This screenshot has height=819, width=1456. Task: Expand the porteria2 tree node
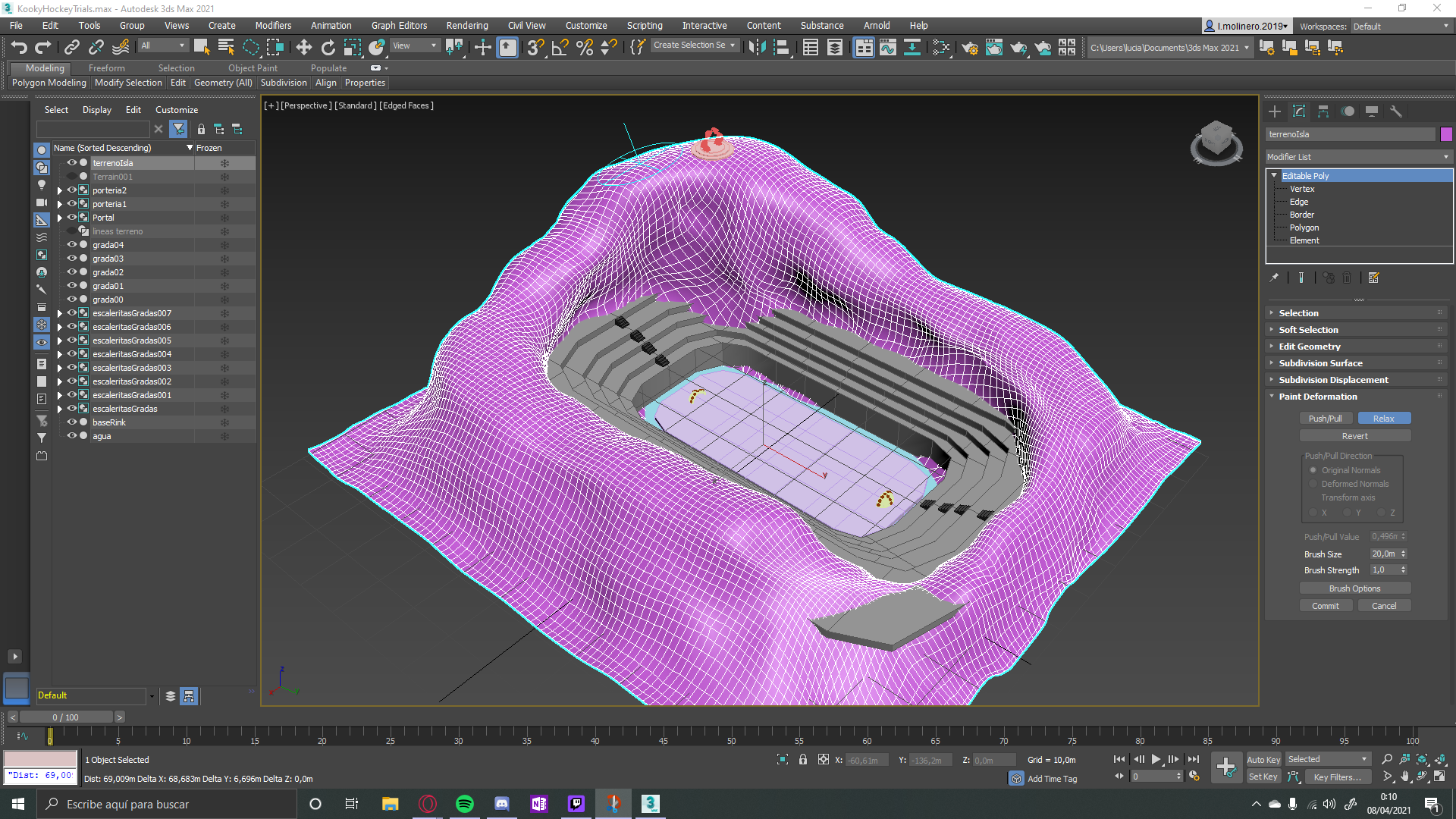tap(60, 190)
